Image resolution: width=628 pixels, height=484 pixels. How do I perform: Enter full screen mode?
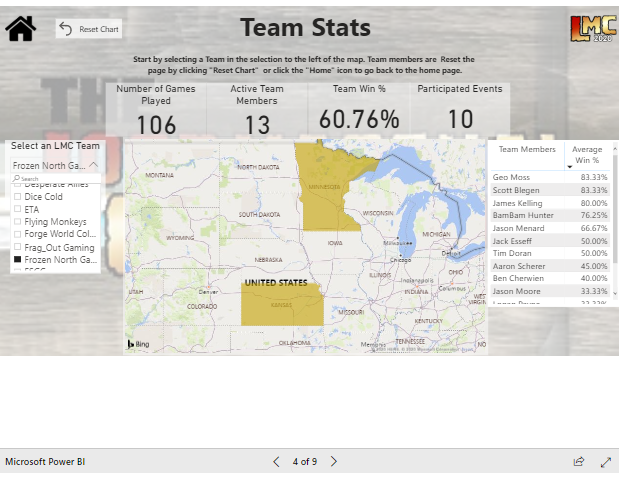pos(606,462)
